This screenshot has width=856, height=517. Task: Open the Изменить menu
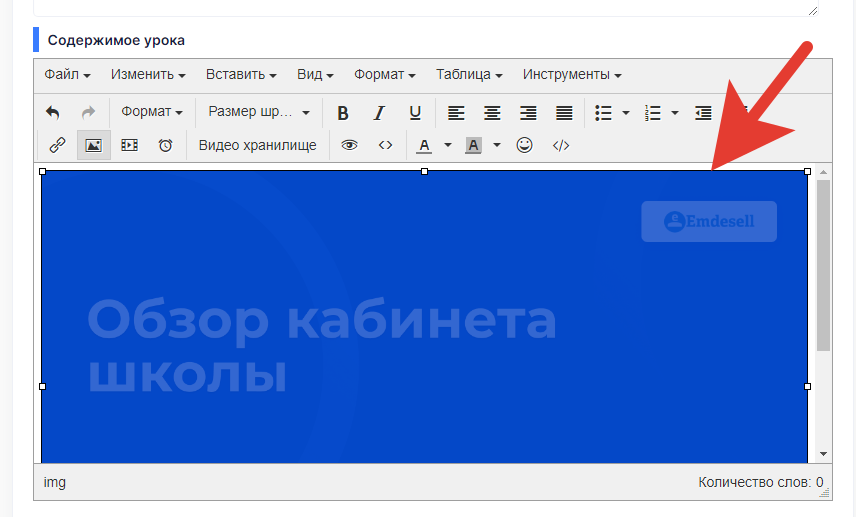pyautogui.click(x=148, y=74)
